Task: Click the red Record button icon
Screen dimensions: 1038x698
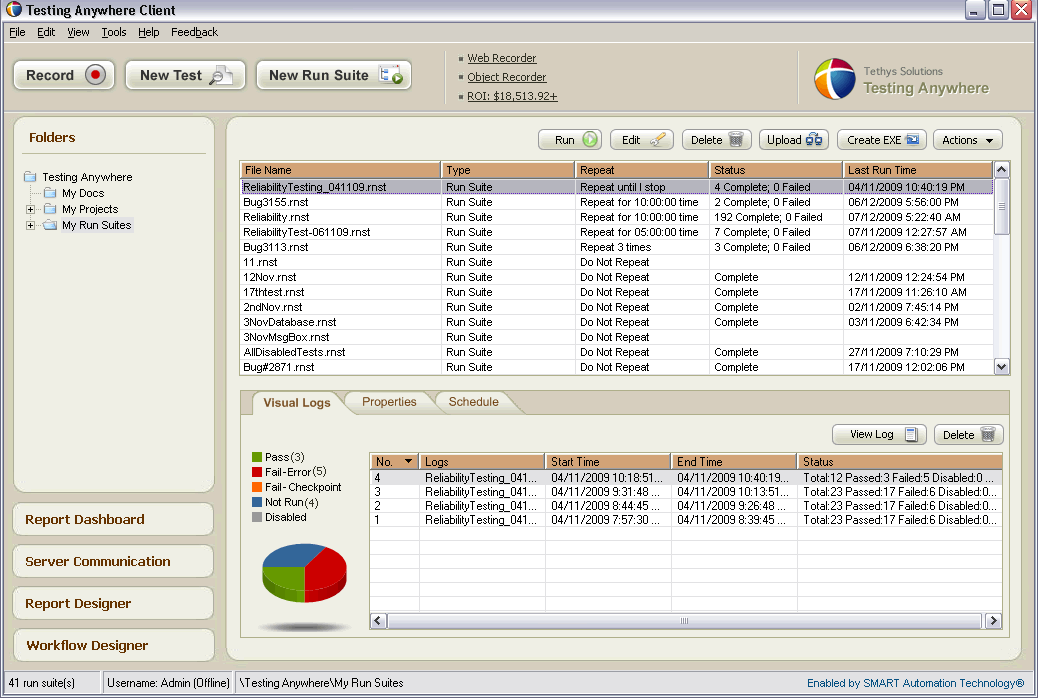Action: click(x=96, y=75)
